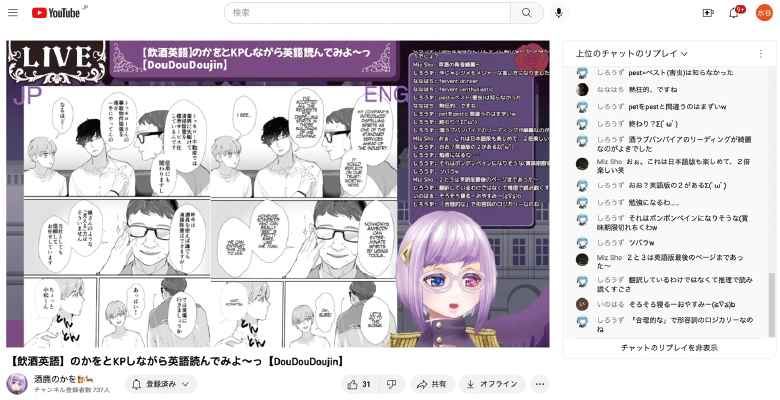Click the 共有 share button
Screen dimensions: 780x400
pyautogui.click(x=431, y=384)
